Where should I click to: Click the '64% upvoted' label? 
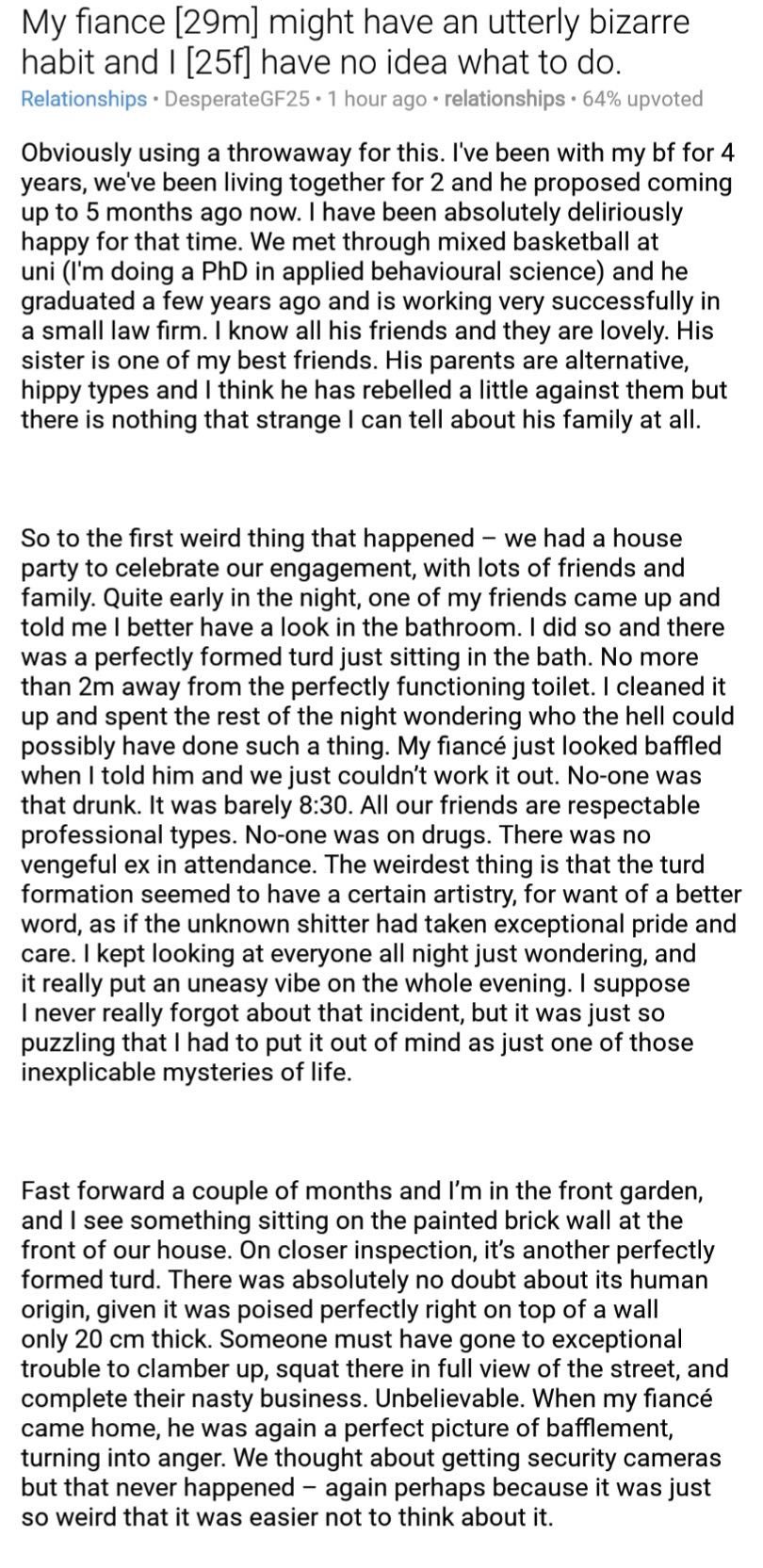(642, 99)
